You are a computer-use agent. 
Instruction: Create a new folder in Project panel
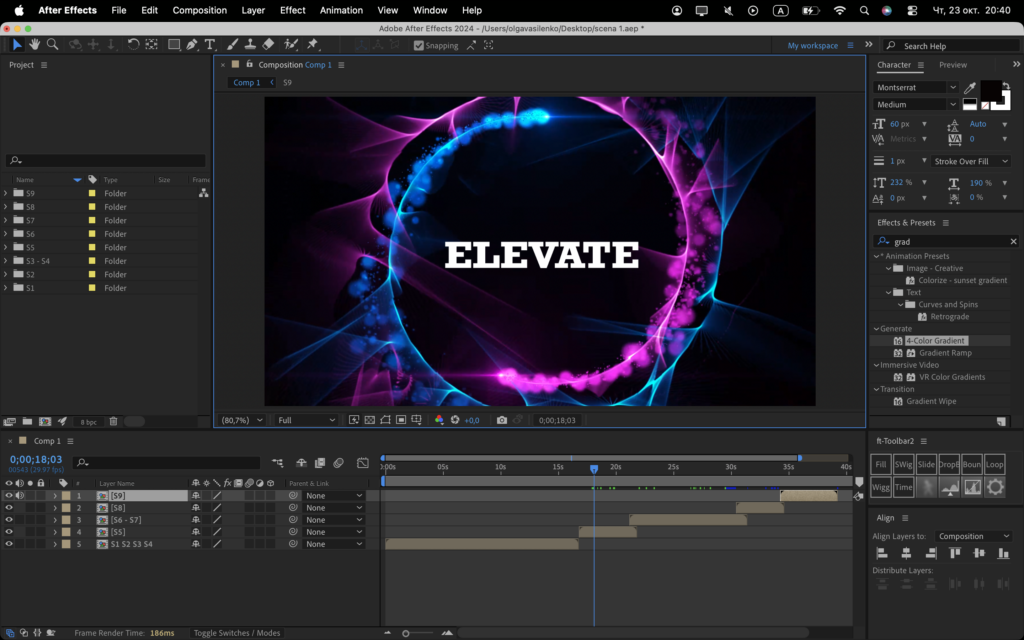(x=27, y=421)
